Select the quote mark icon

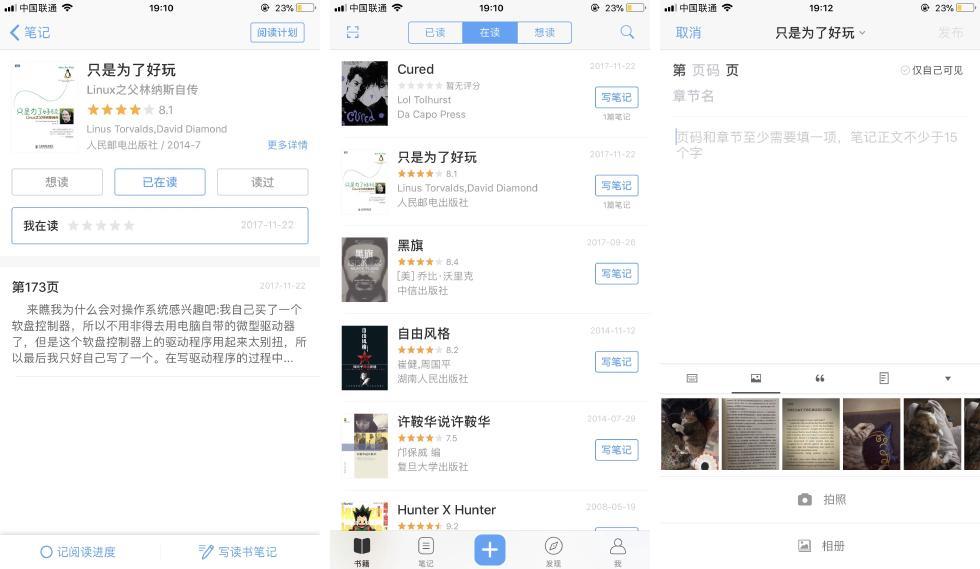point(819,378)
